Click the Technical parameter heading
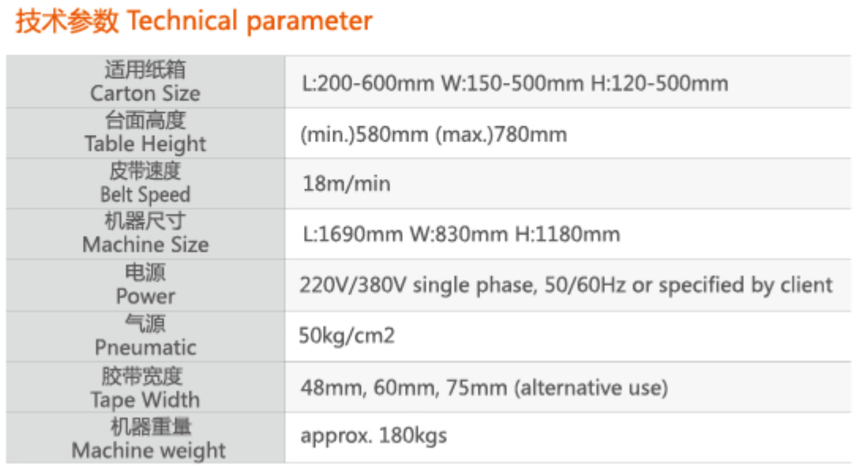 coord(194,21)
